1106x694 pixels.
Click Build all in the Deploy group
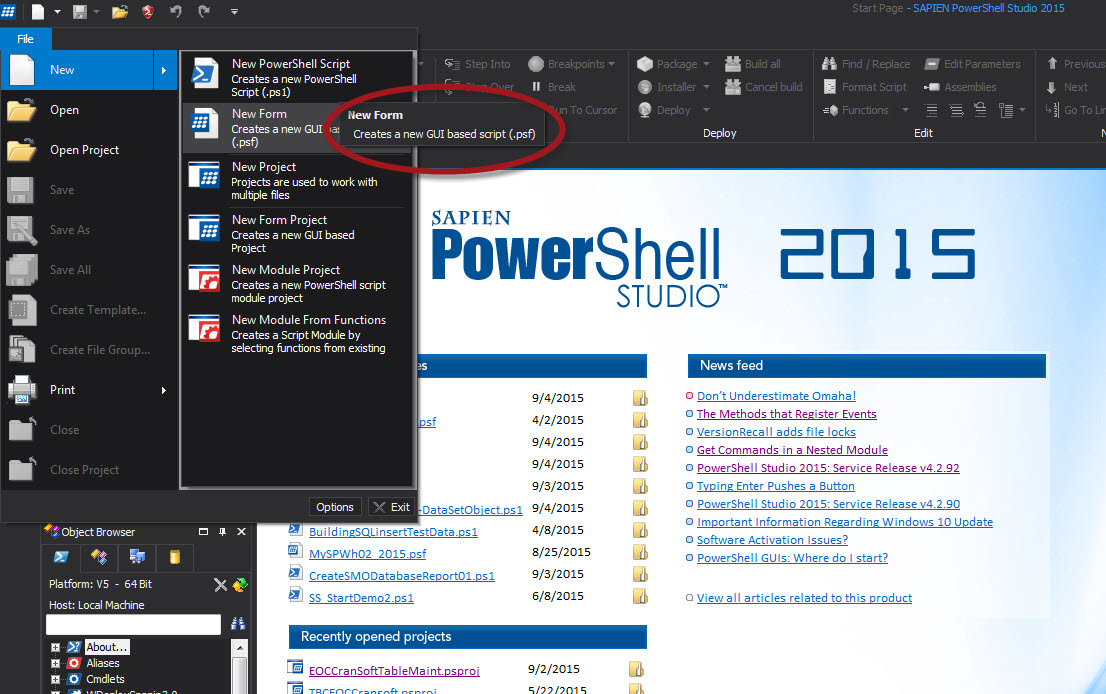(753, 64)
